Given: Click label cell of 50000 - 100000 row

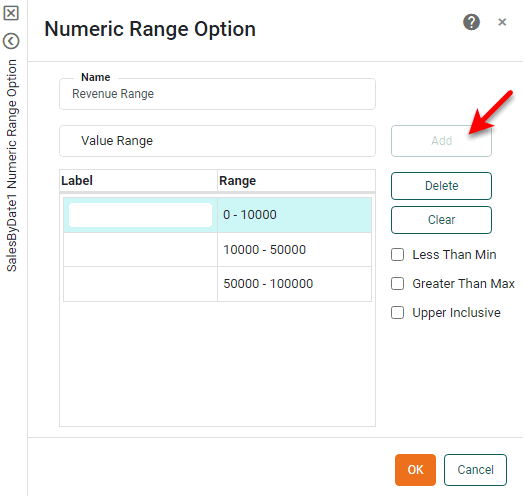Looking at the screenshot, I should pyautogui.click(x=140, y=284).
